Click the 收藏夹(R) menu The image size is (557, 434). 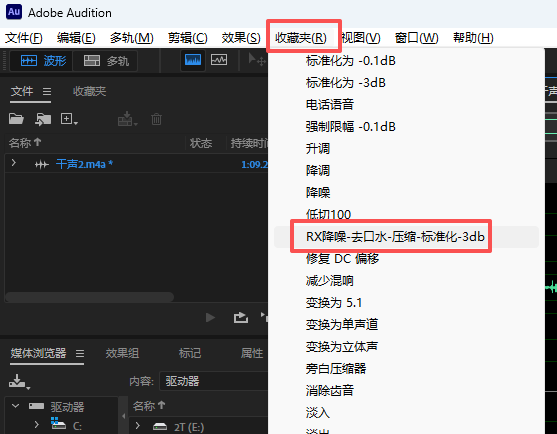point(301,38)
